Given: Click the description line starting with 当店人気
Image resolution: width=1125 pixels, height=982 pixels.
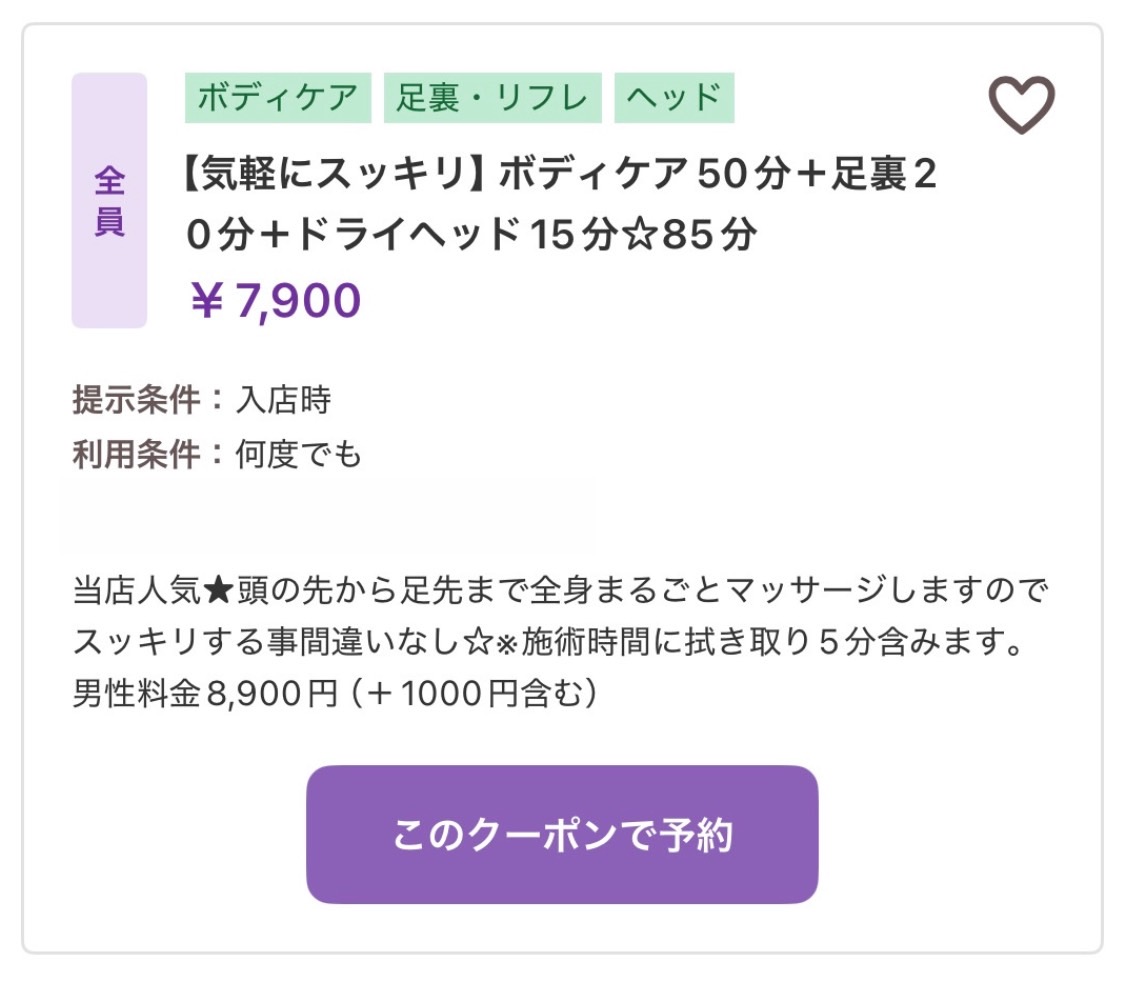Looking at the screenshot, I should tap(560, 590).
